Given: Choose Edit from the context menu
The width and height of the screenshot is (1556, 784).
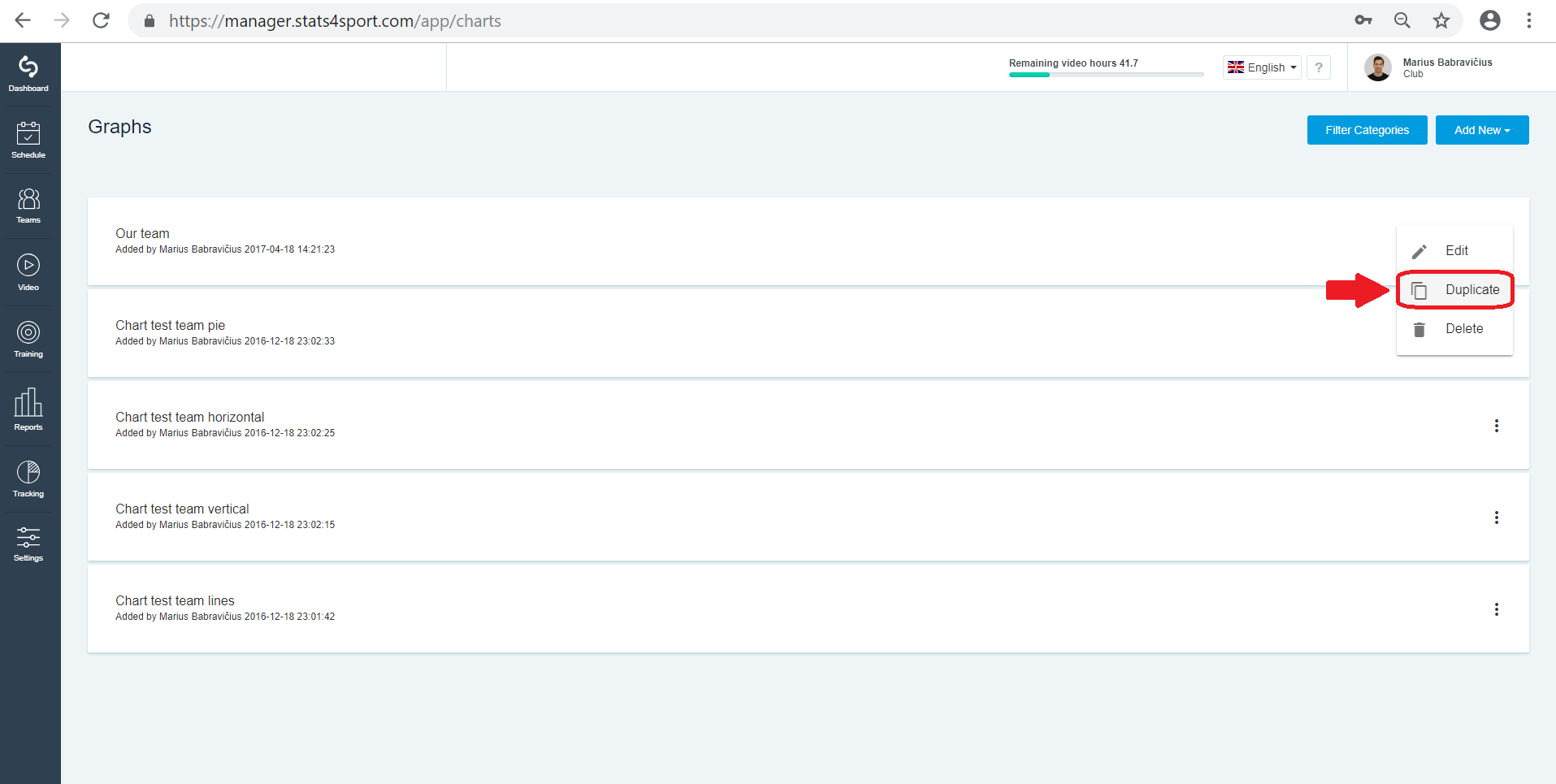Looking at the screenshot, I should (1454, 251).
